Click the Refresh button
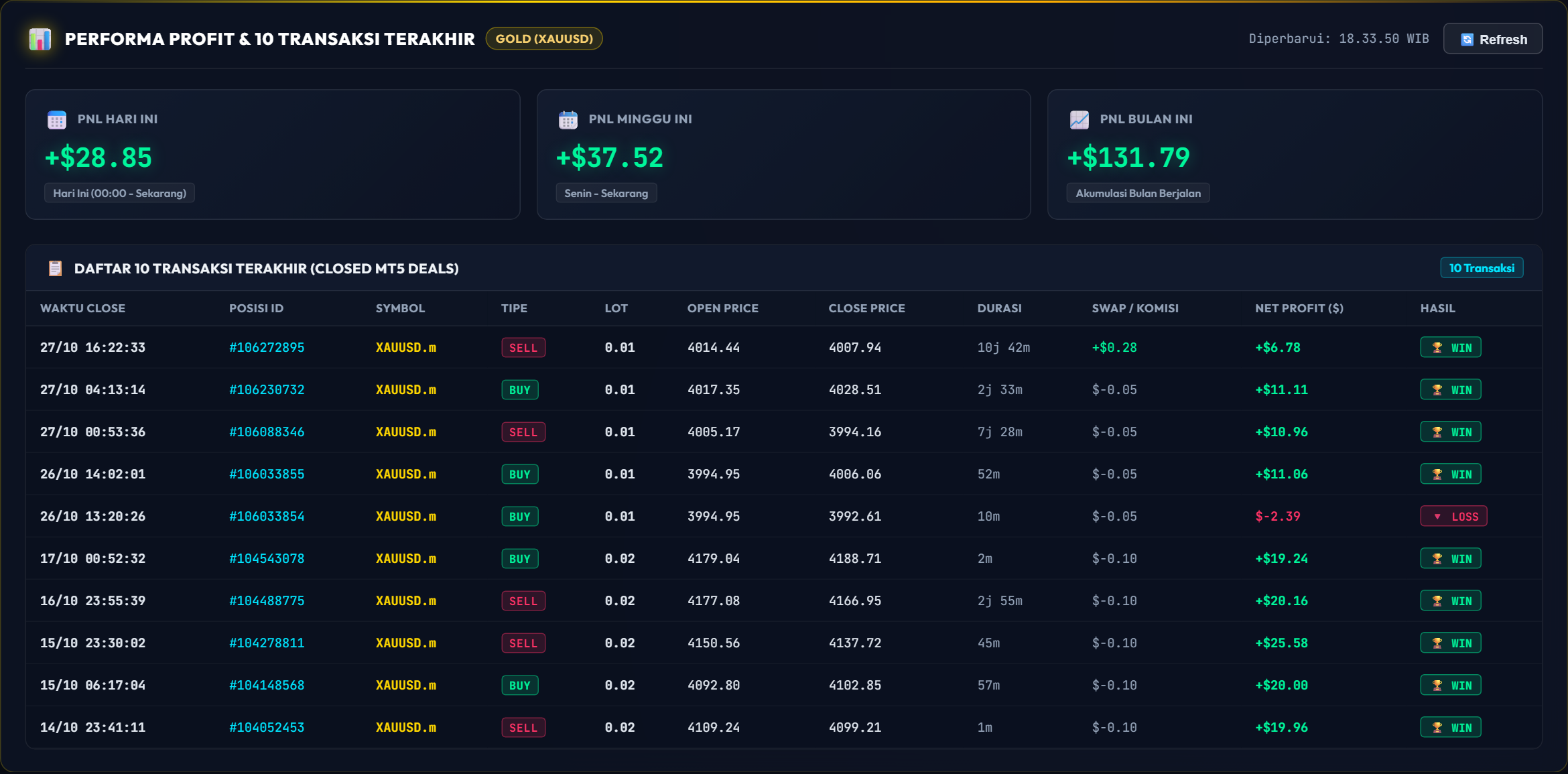 point(1492,39)
